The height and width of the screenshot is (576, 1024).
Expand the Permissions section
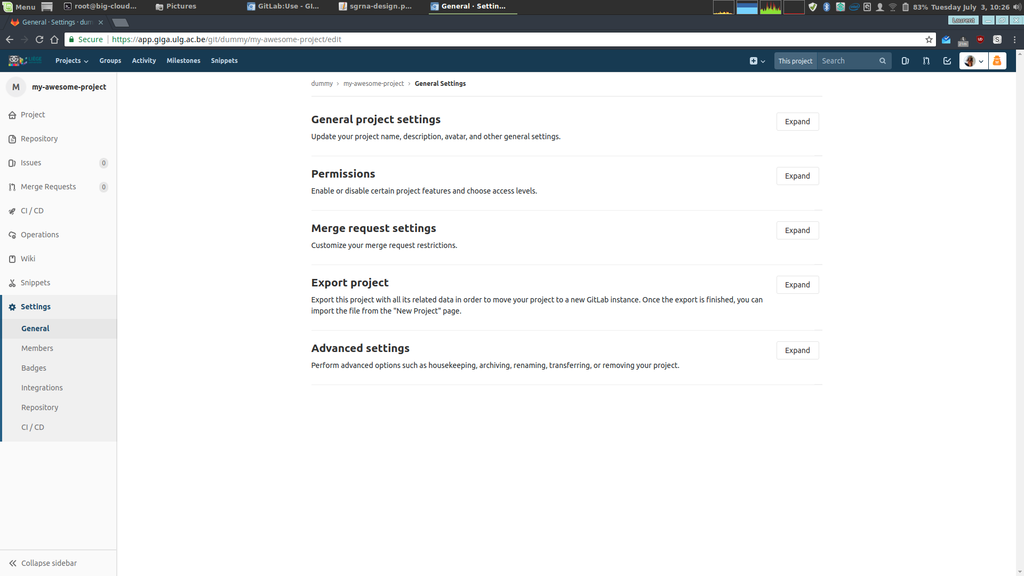(797, 176)
